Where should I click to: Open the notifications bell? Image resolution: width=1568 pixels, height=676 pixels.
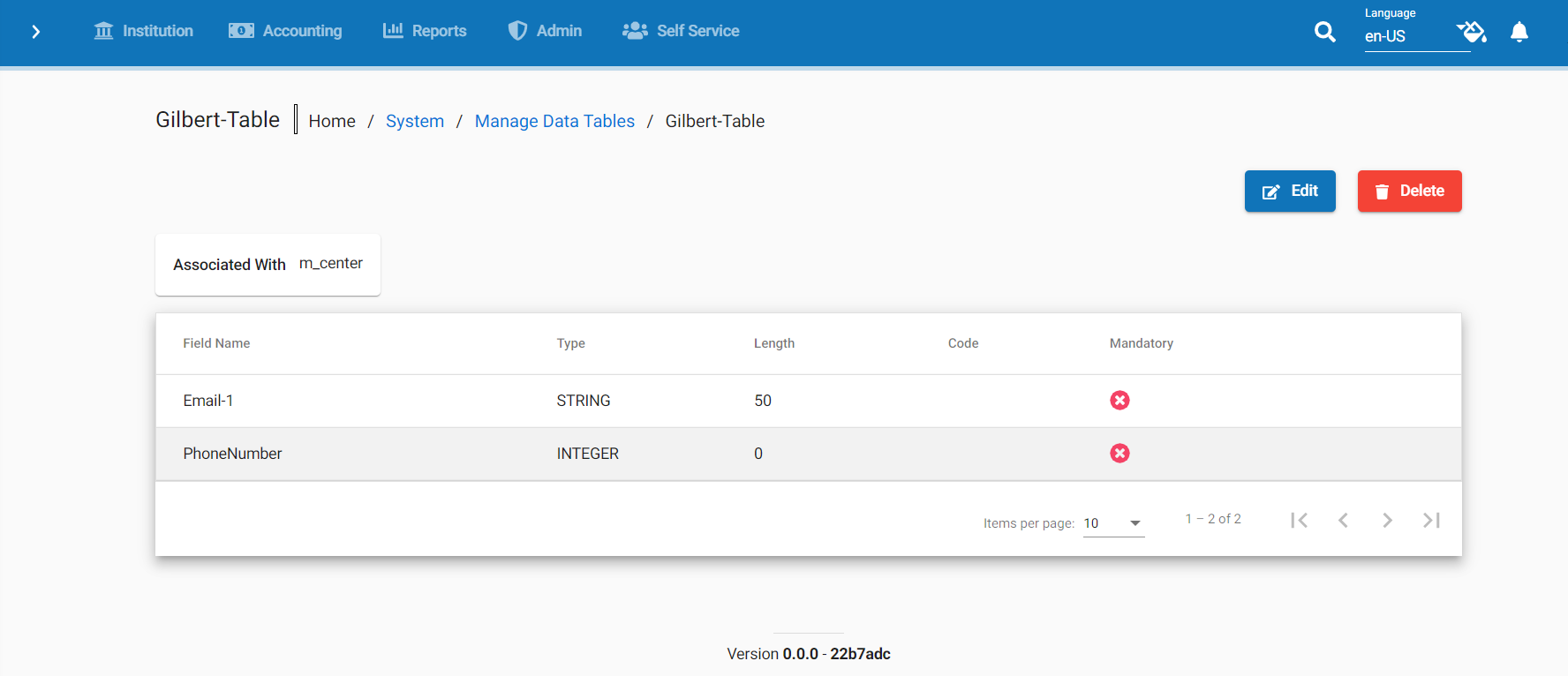point(1519,32)
